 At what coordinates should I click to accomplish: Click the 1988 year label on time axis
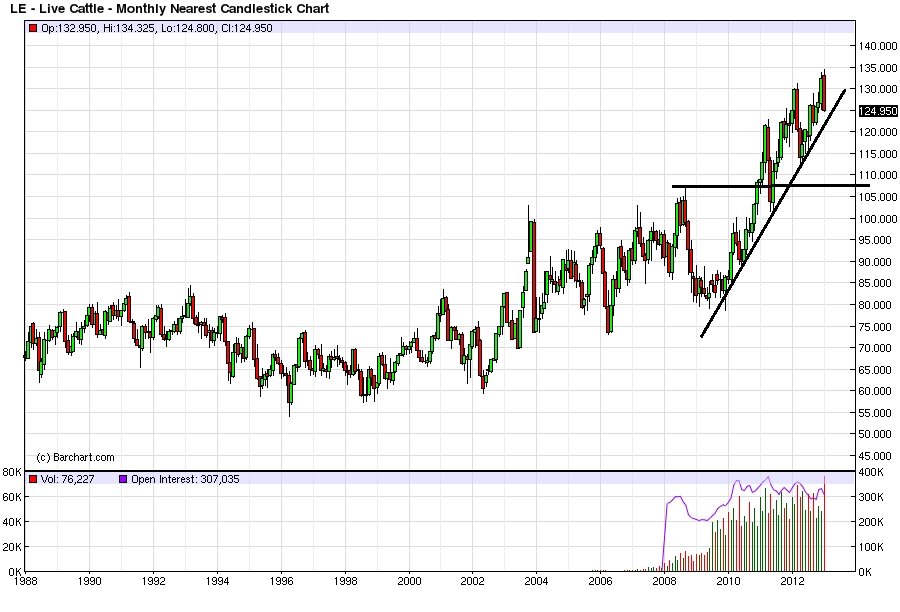coord(25,581)
